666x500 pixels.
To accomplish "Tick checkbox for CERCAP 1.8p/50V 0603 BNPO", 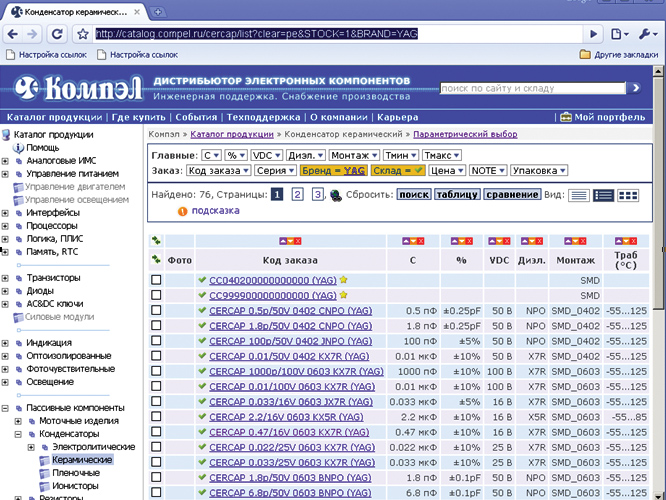I will 156,477.
